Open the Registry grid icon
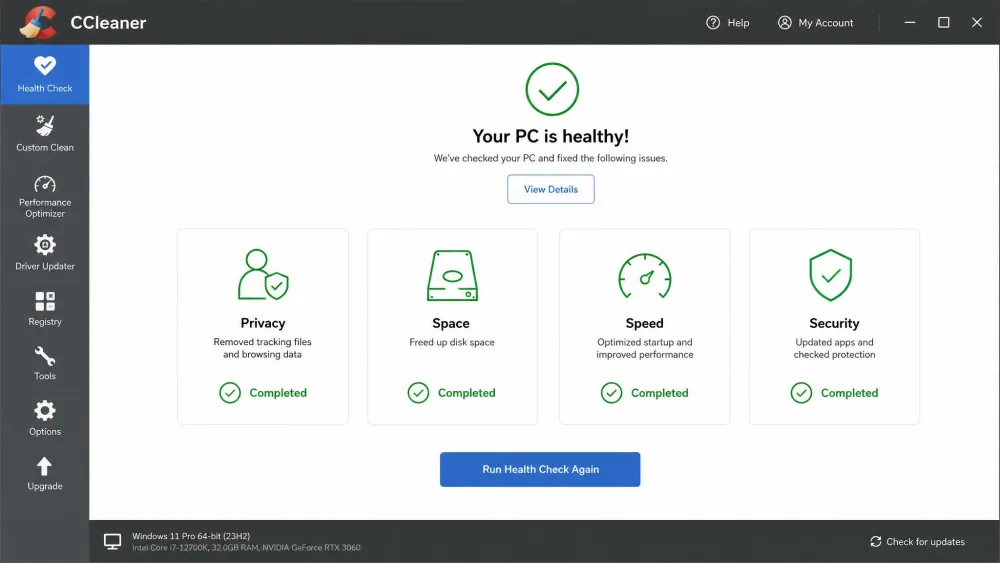This screenshot has height=563, width=1000. pyautogui.click(x=45, y=301)
